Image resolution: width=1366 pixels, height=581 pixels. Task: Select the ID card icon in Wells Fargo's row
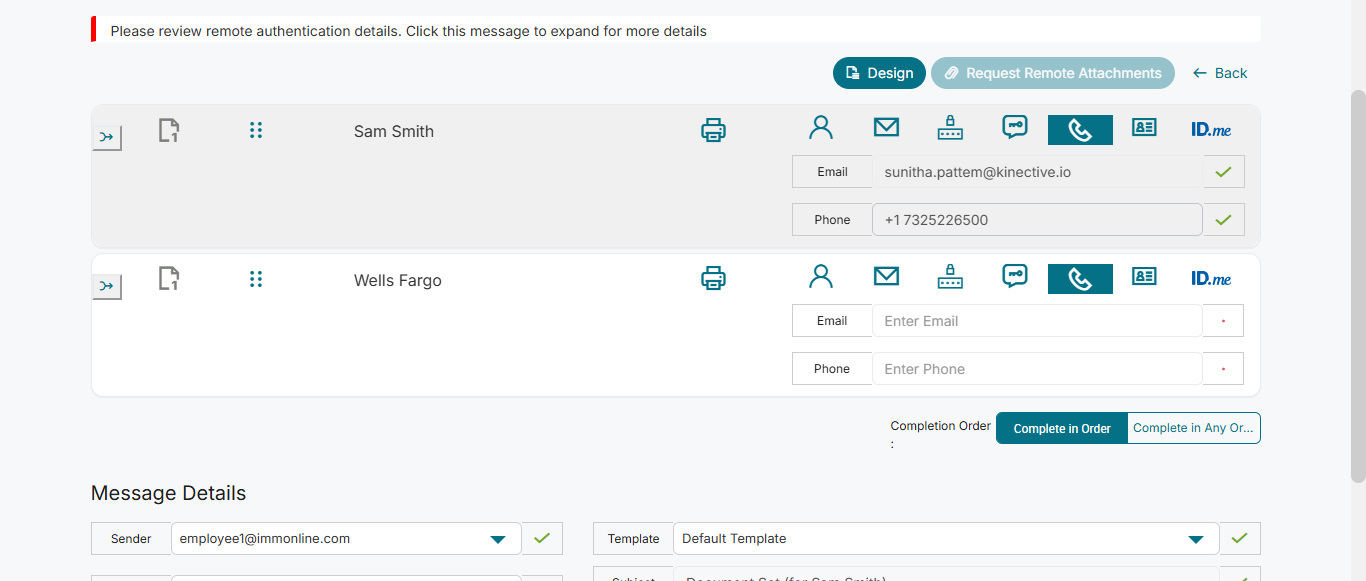pos(1144,277)
